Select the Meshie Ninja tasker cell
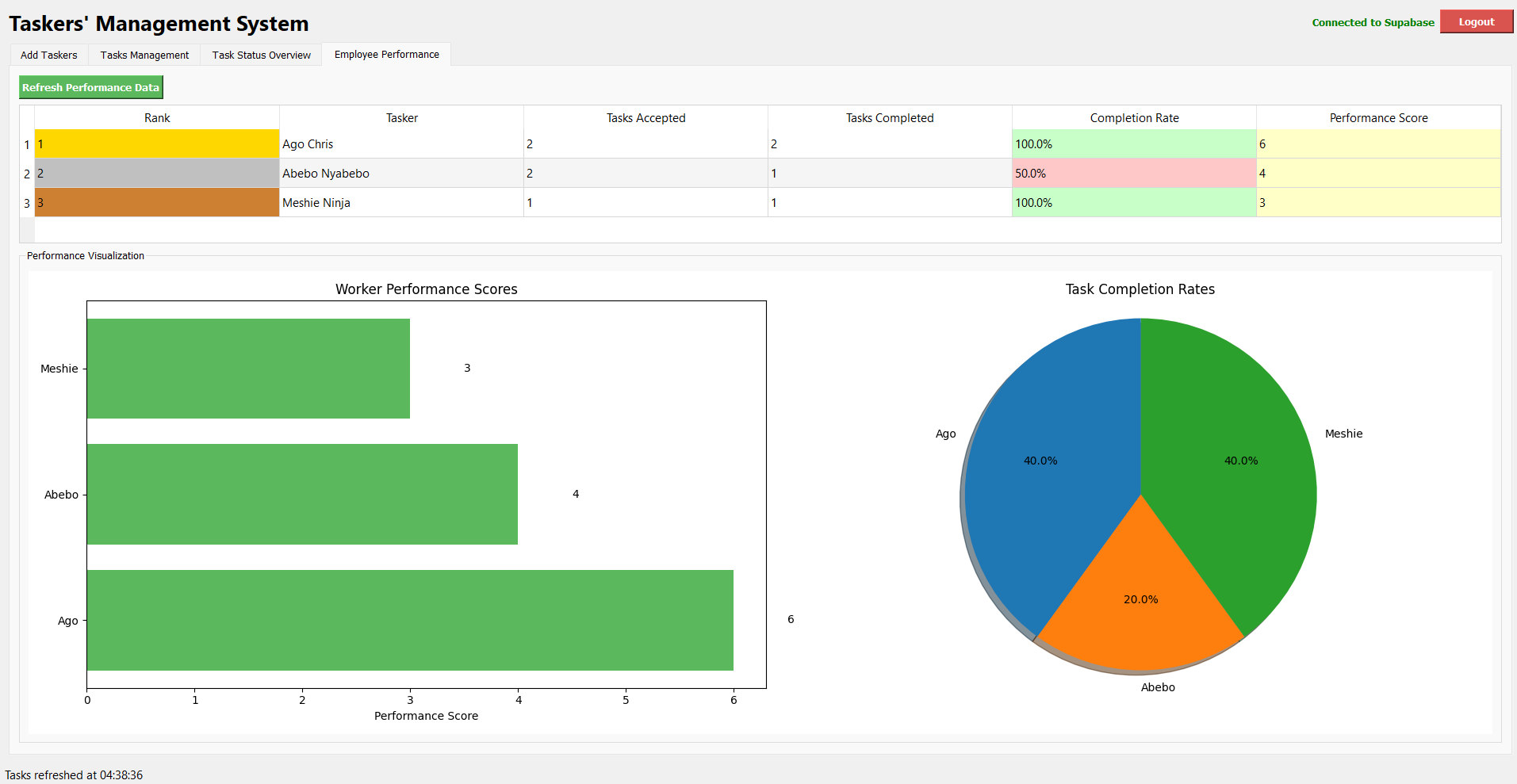The image size is (1517, 784). [x=401, y=203]
